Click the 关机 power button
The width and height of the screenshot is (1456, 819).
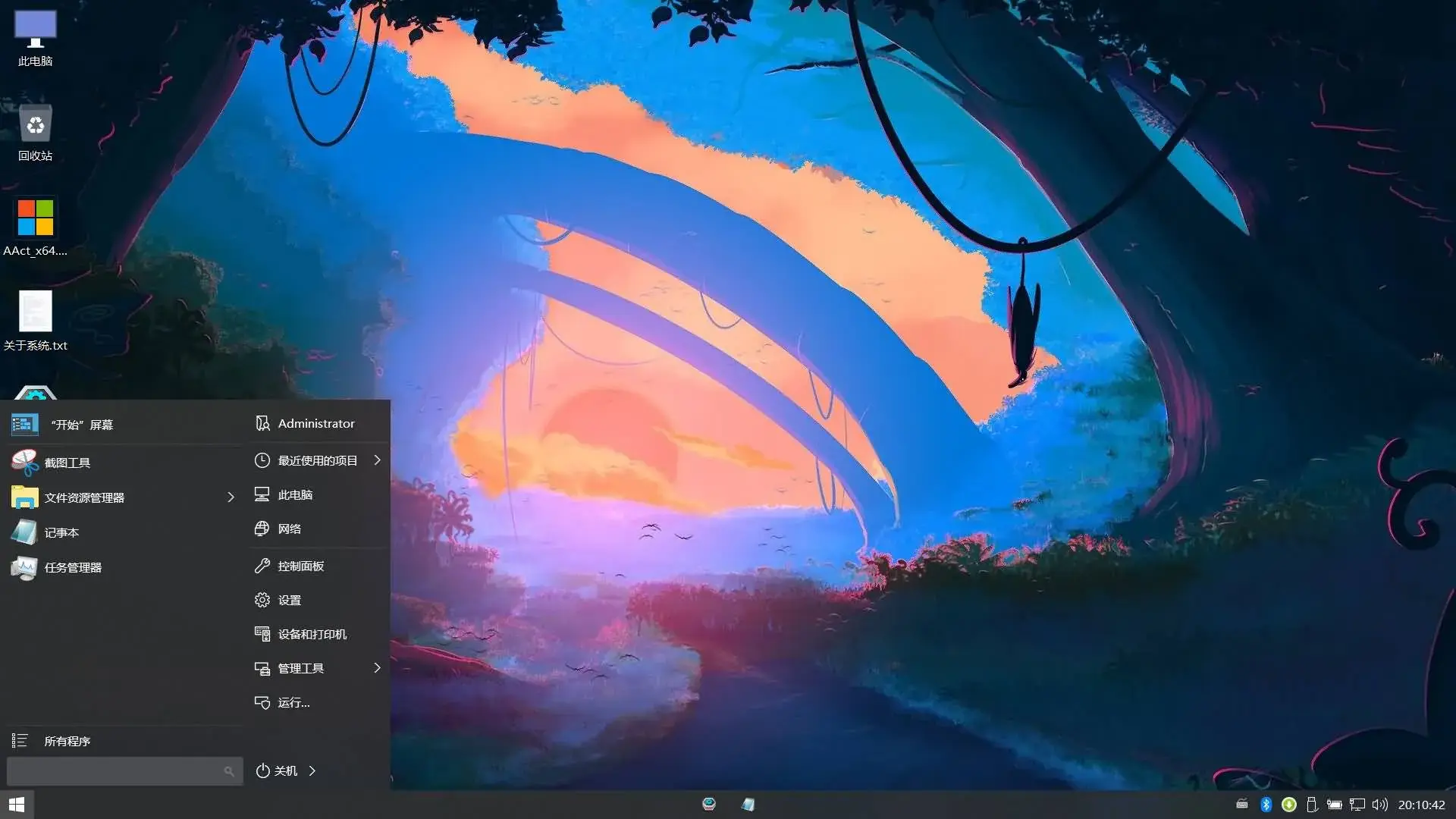(277, 770)
